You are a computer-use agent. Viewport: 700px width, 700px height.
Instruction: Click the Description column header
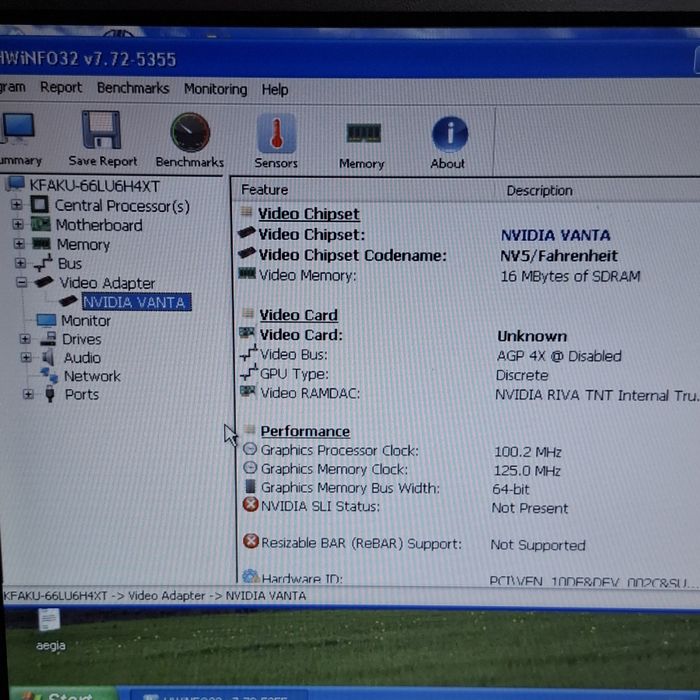(x=539, y=191)
